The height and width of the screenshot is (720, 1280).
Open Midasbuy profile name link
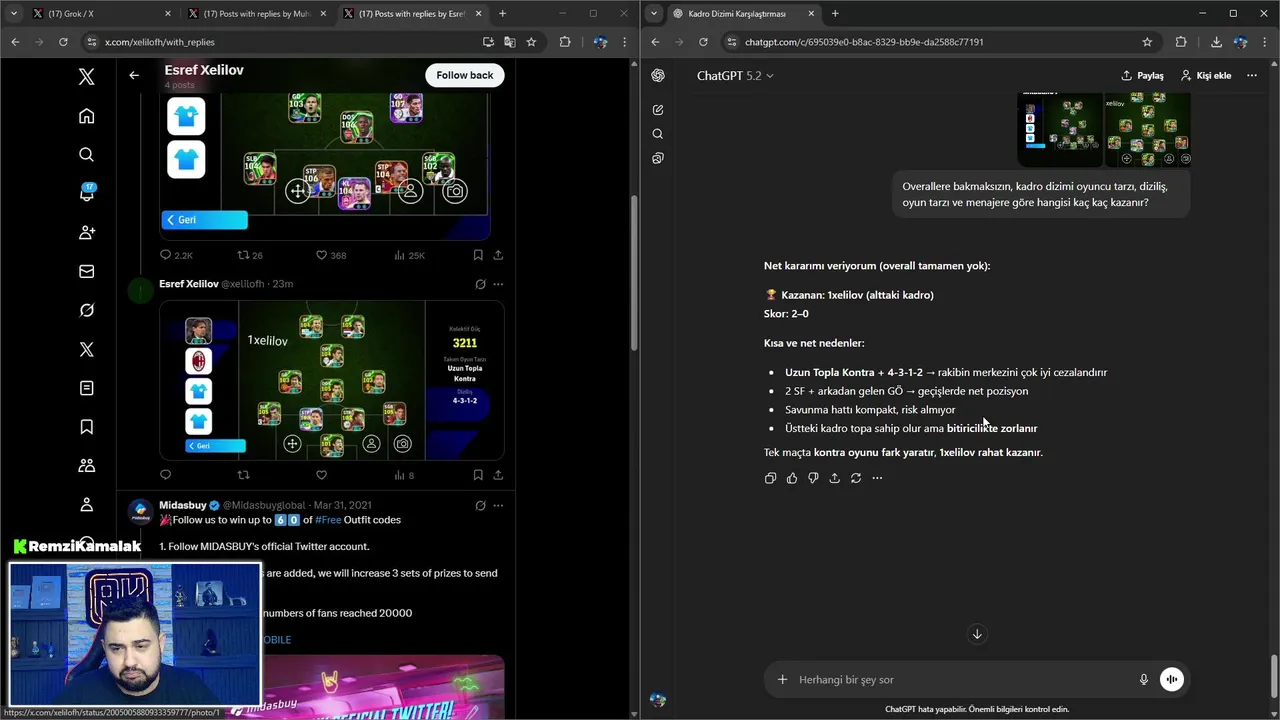click(182, 505)
